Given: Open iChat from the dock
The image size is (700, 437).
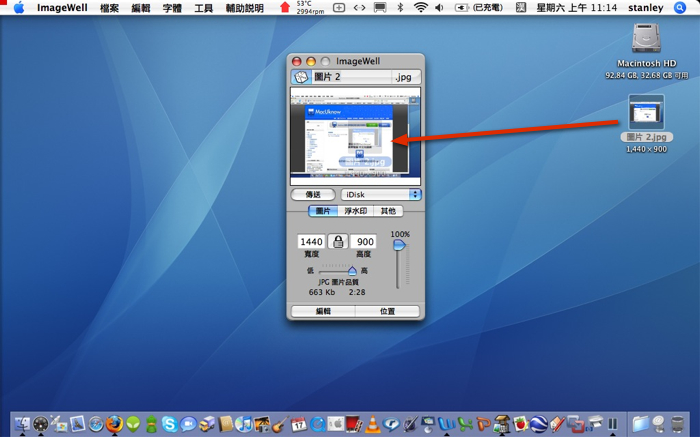Looking at the screenshot, I should coord(188,423).
